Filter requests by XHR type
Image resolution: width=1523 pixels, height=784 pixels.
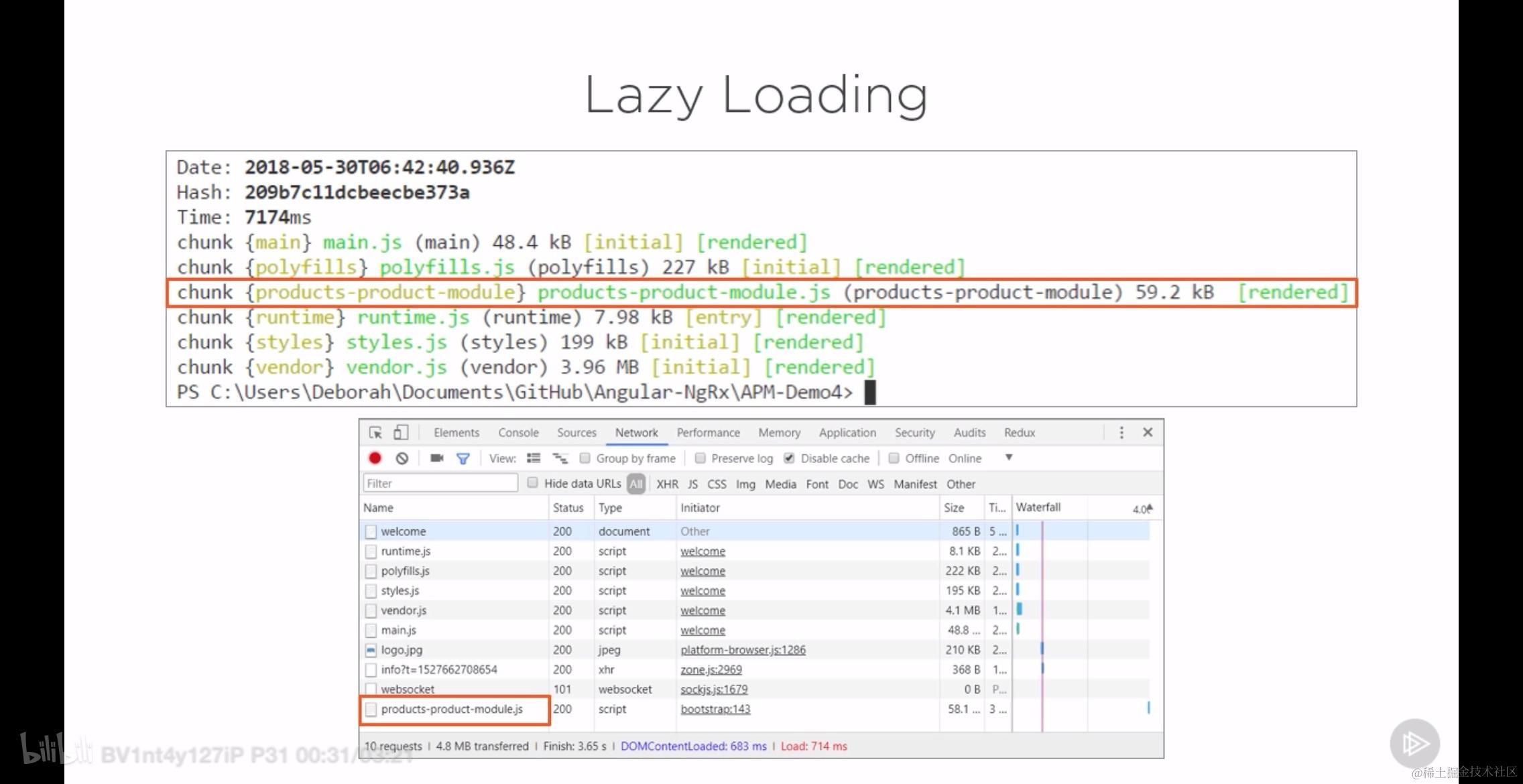pyautogui.click(x=667, y=484)
